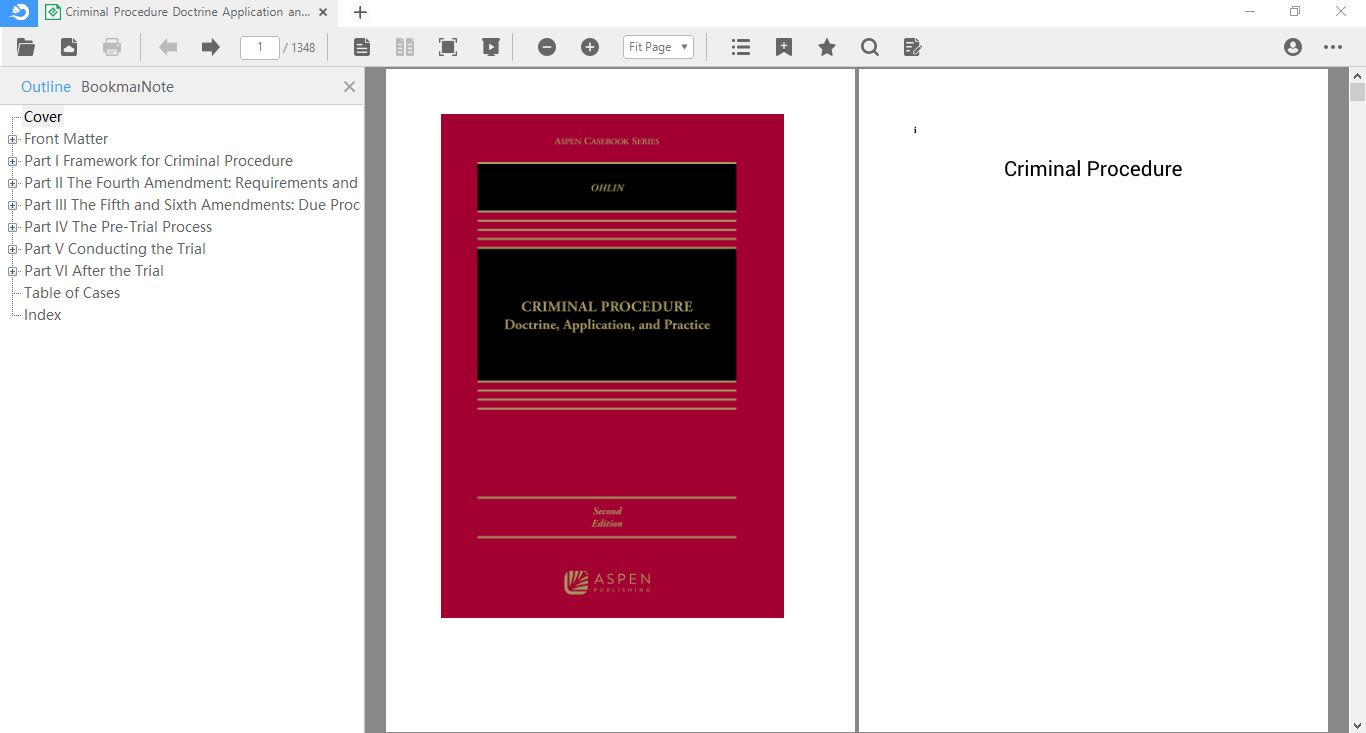Screen dimensions: 1366x733
Task: Click the scrollbar up arrow
Action: pos(1357,75)
